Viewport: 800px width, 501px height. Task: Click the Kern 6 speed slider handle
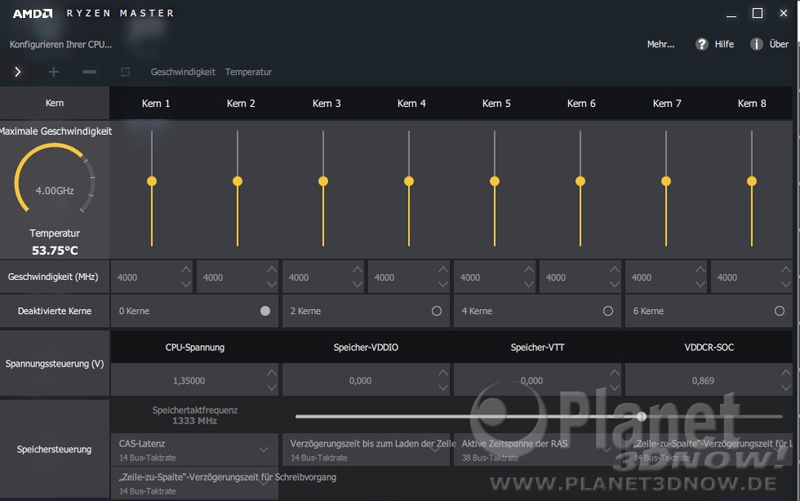coord(580,181)
